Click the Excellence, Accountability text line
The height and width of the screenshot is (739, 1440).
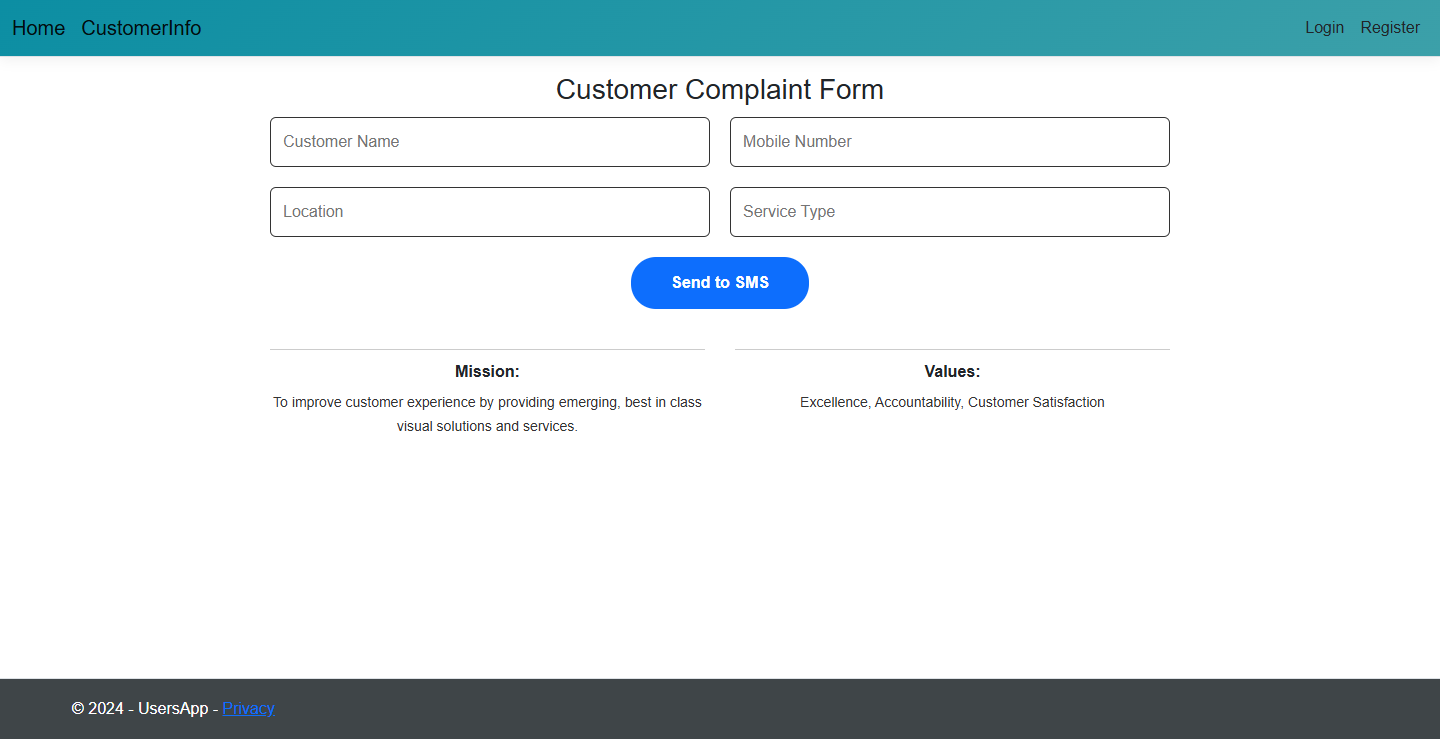tap(952, 402)
